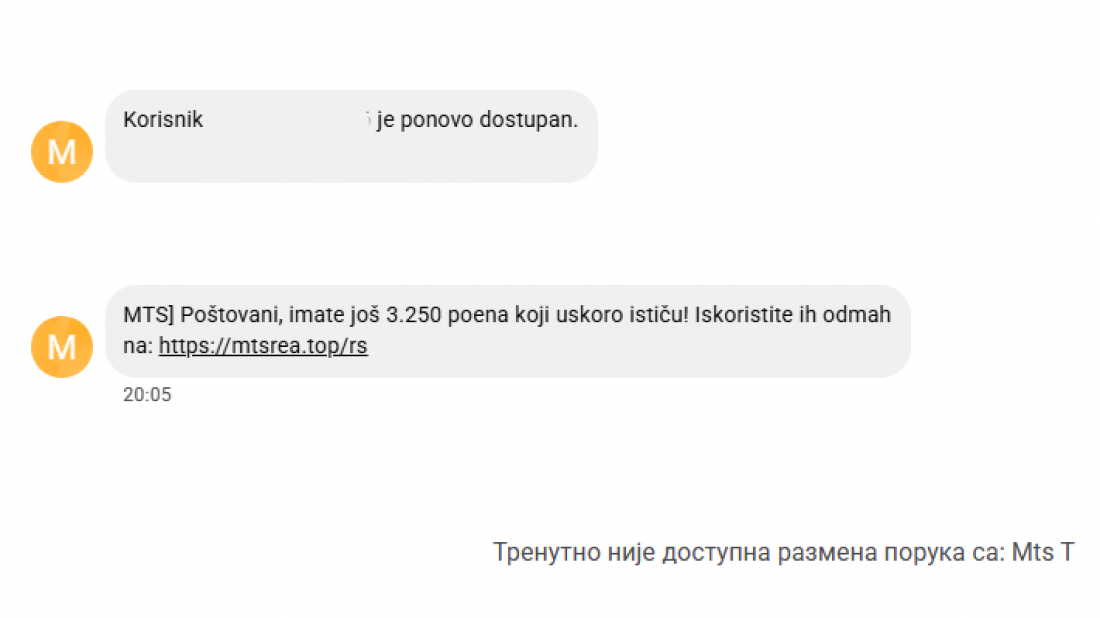Click the 20:05 message timestamp
Viewport: 1100px width, 618px height.
(147, 394)
